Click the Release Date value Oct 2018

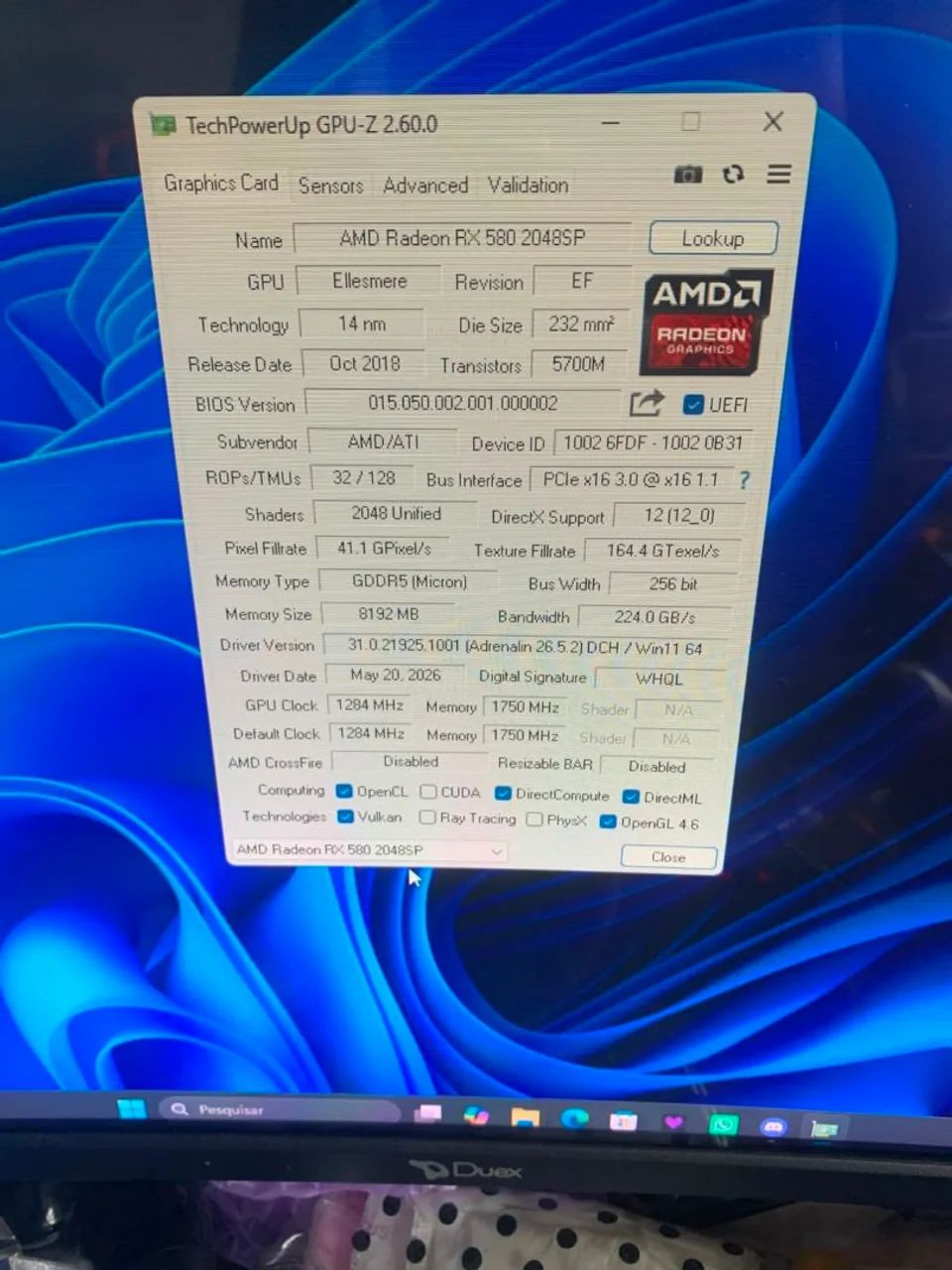coord(364,363)
